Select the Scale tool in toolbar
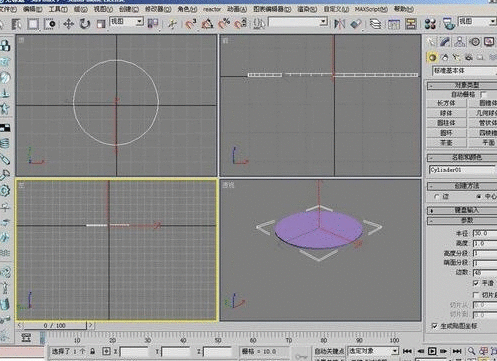 tap(101, 24)
